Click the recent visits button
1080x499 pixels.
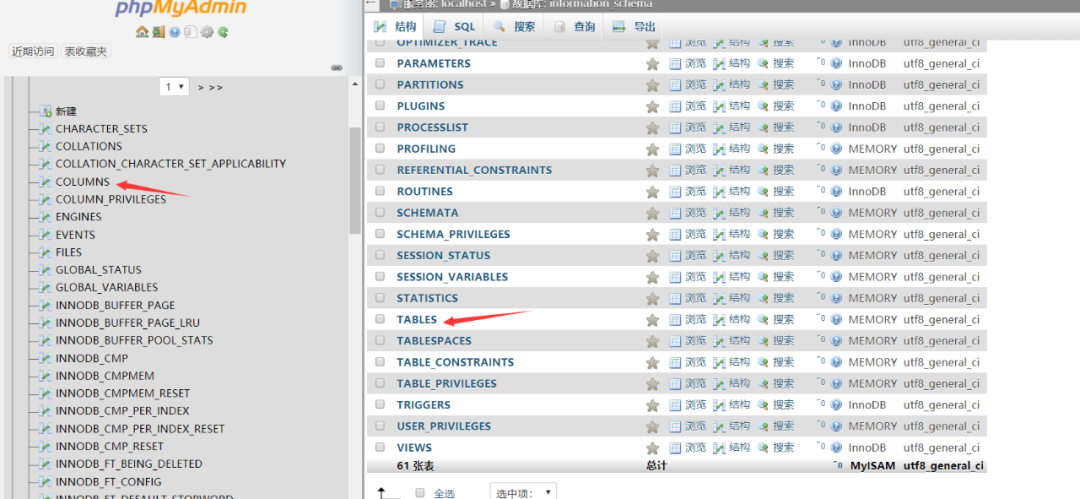(x=33, y=51)
